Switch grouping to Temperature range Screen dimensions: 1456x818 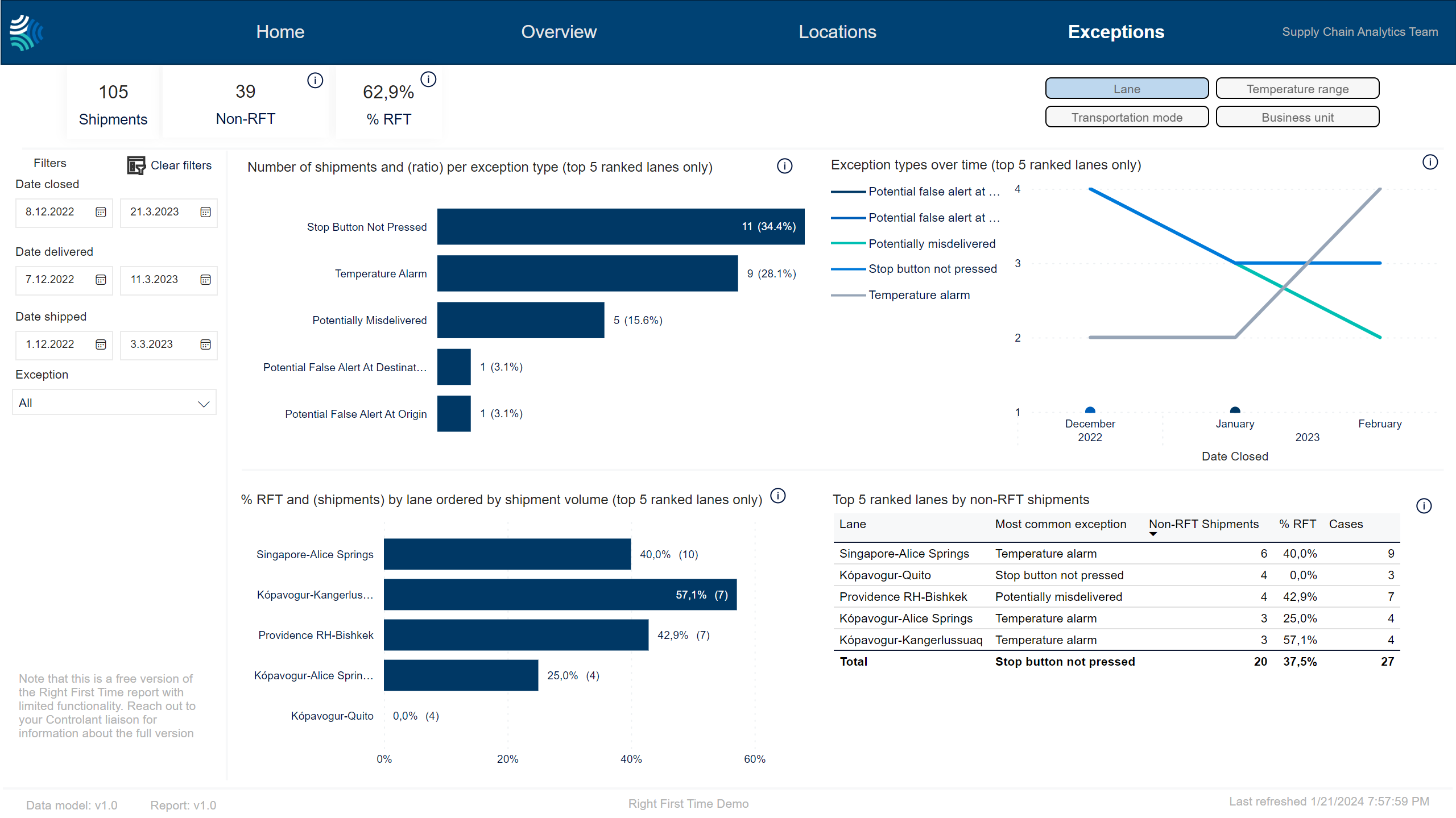1297,89
